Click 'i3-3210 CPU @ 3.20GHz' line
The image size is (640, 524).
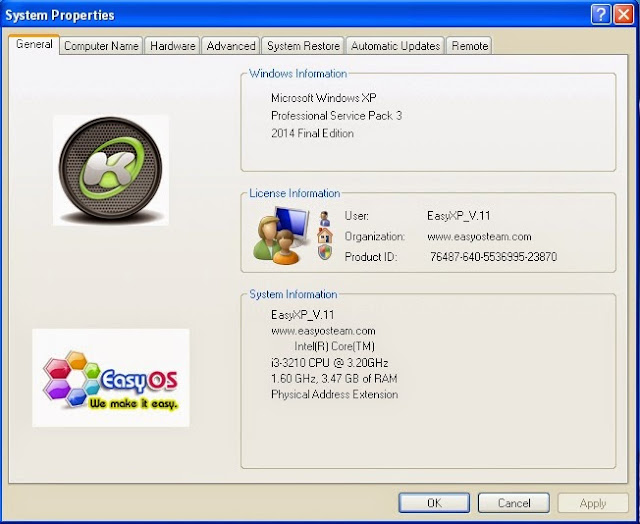click(x=329, y=362)
